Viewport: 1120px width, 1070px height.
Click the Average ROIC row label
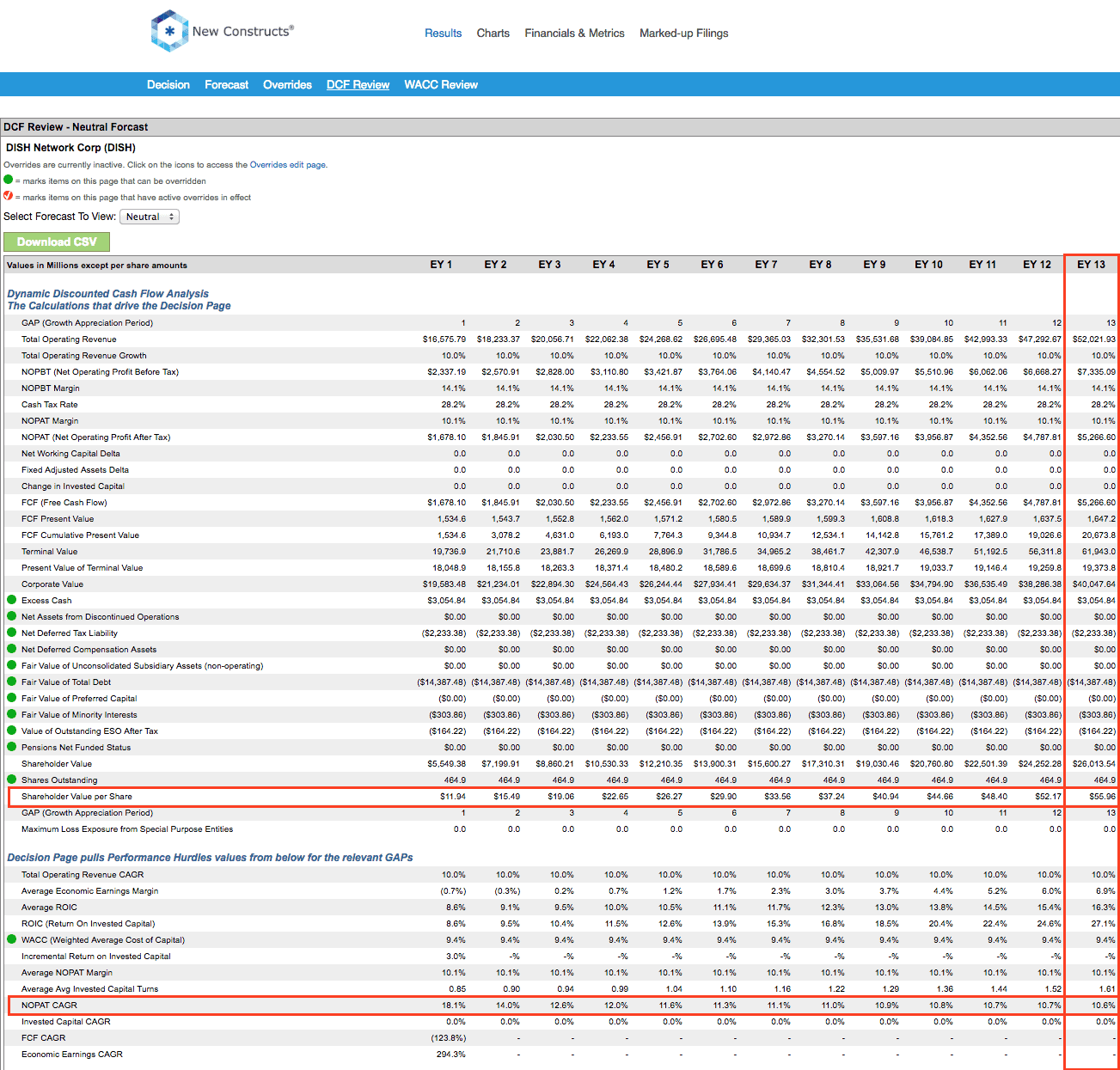(x=49, y=907)
